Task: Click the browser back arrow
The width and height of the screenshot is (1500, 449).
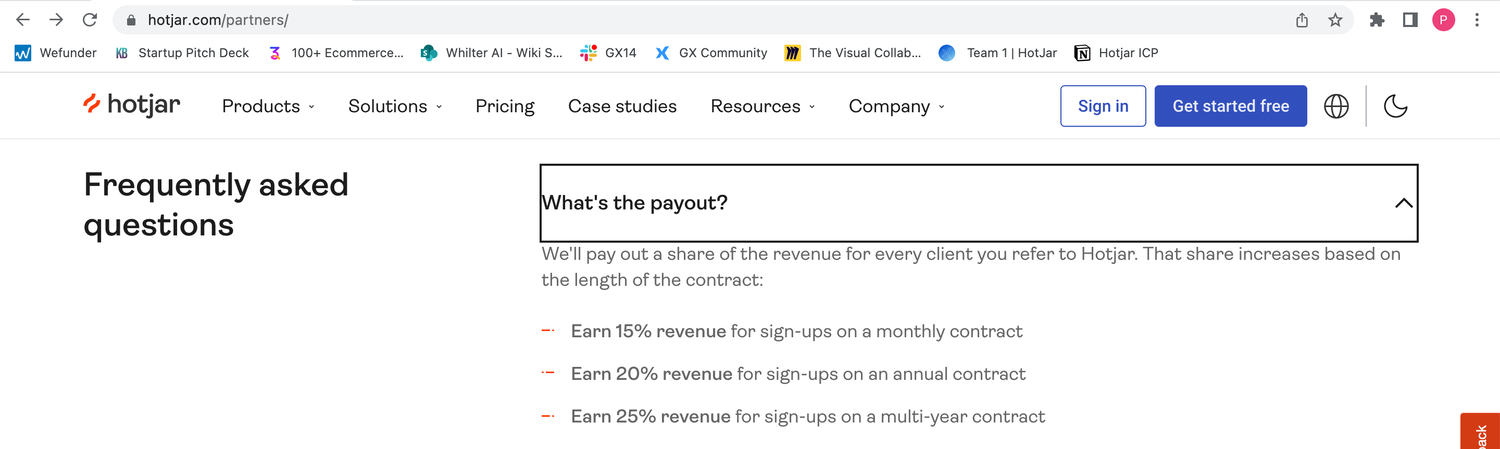Action: [23, 20]
